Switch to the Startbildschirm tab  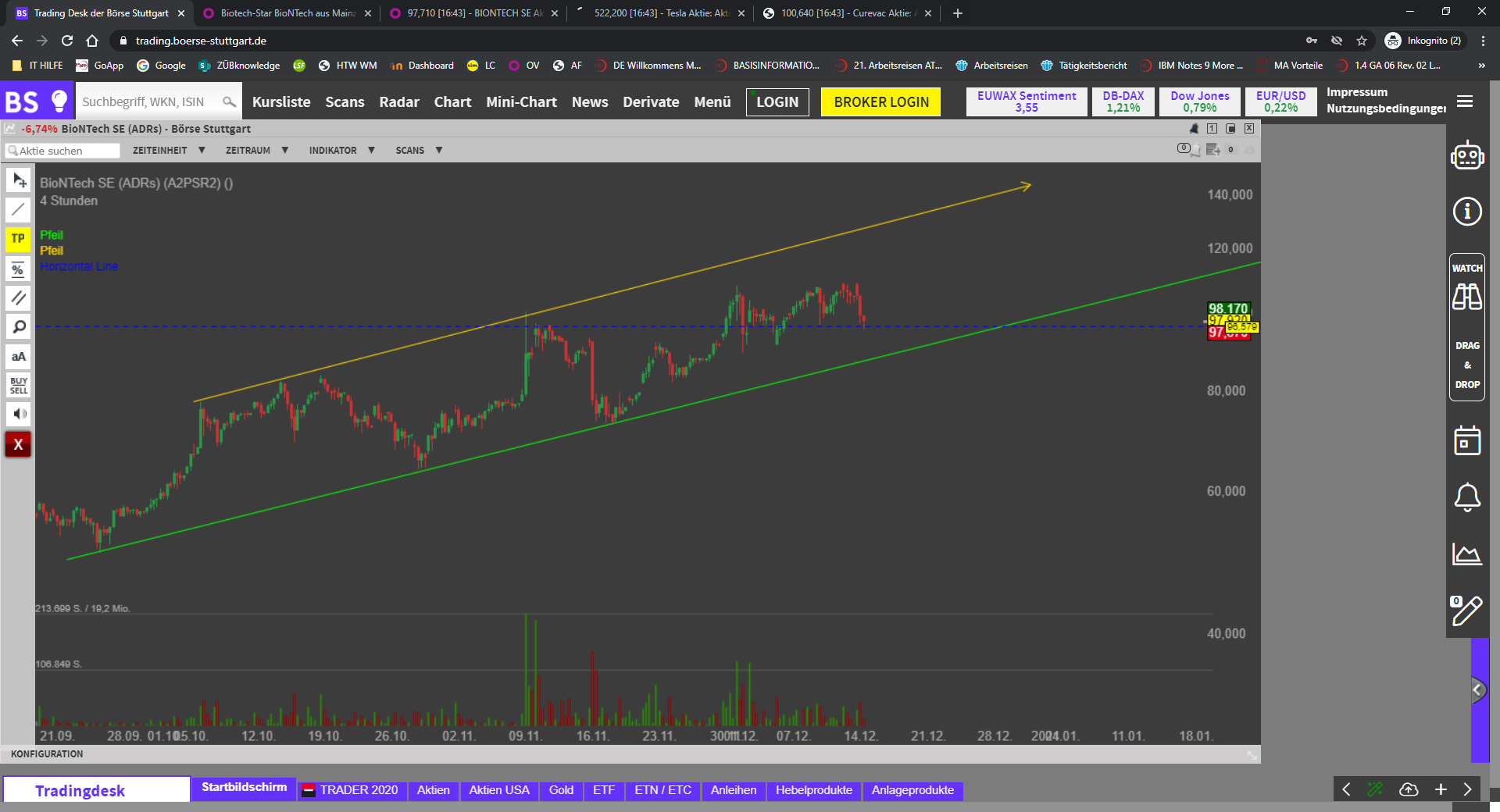pos(244,787)
